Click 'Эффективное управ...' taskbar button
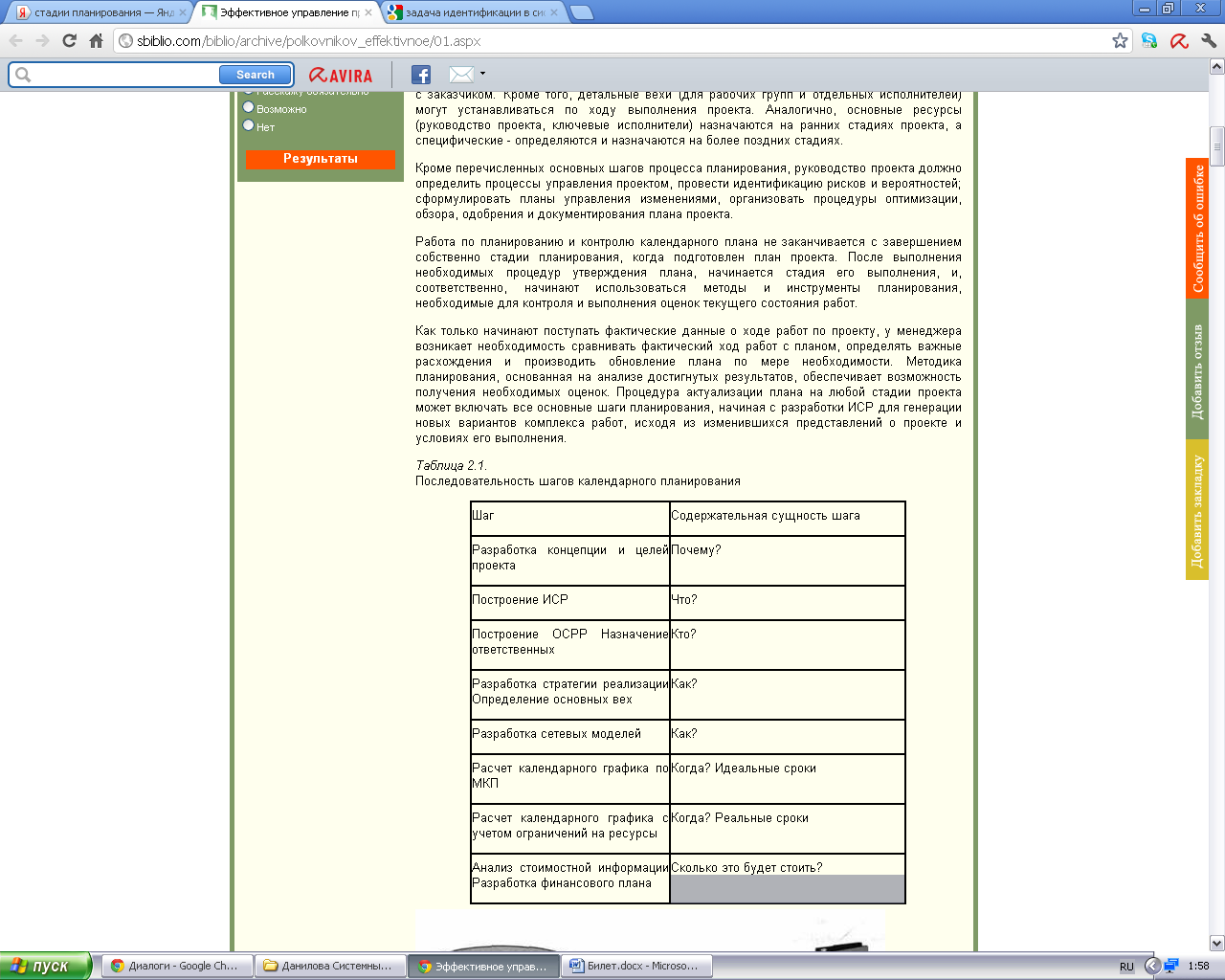1225x980 pixels. (x=484, y=966)
